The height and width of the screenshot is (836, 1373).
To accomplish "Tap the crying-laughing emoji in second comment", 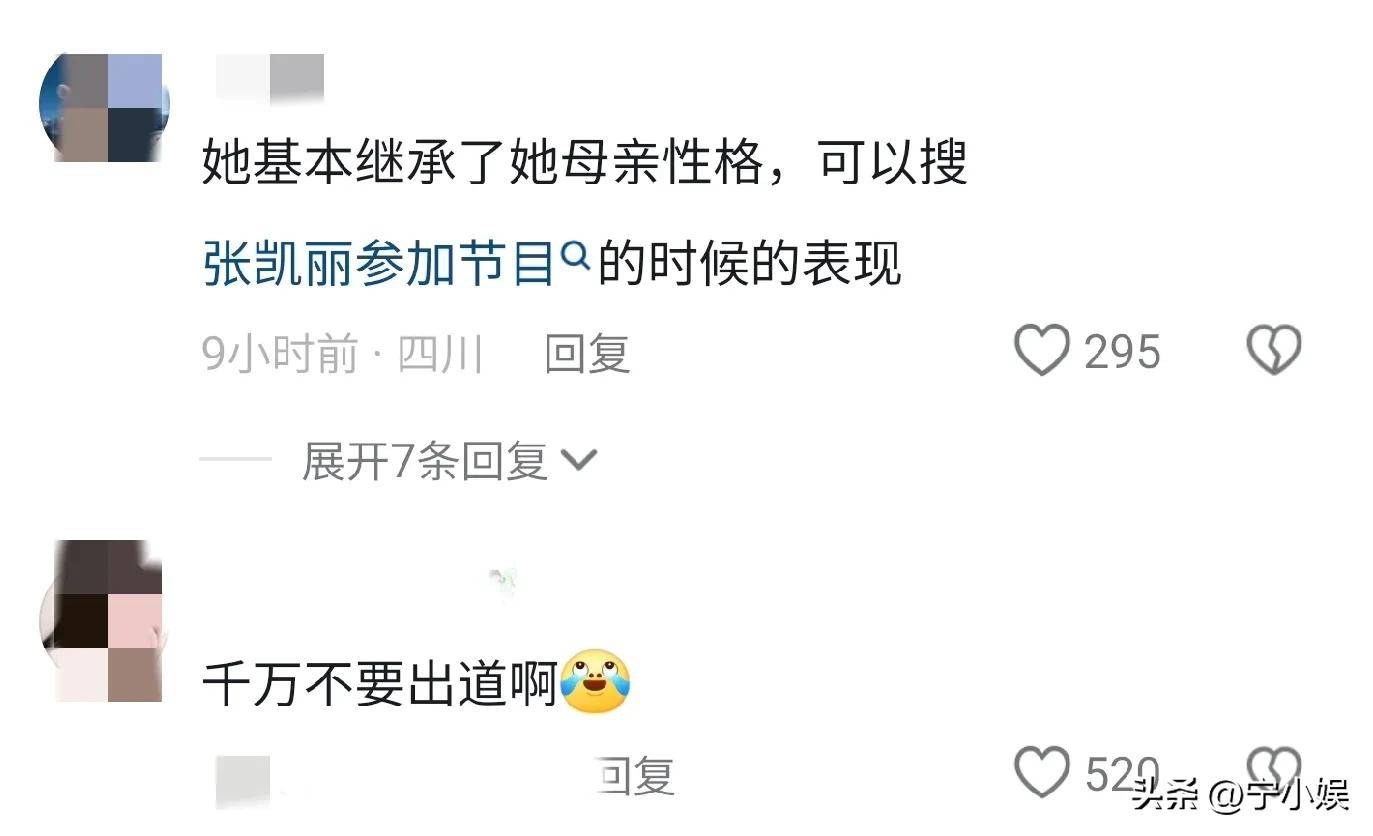I will [595, 682].
